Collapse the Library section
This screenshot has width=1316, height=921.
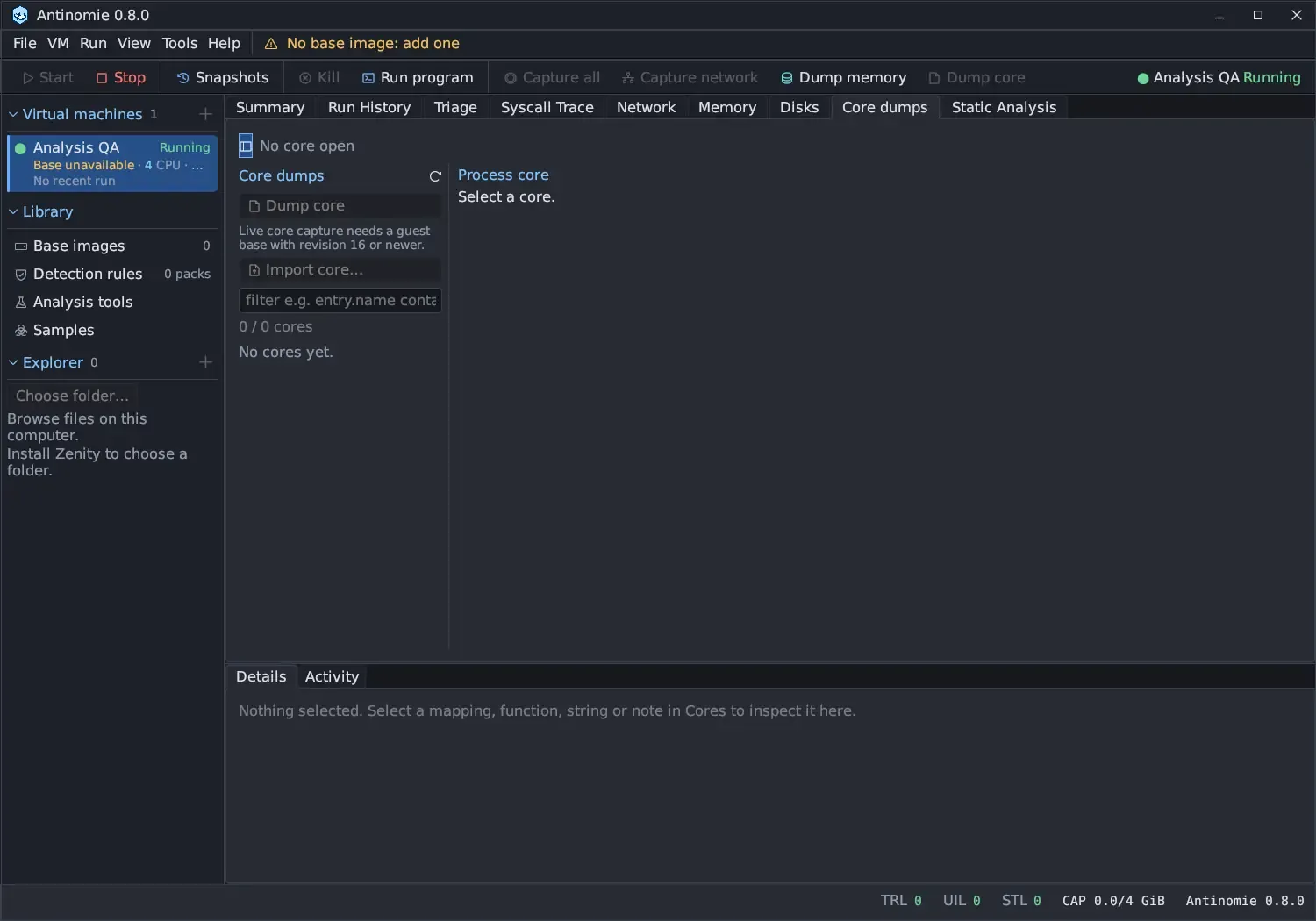(x=13, y=211)
